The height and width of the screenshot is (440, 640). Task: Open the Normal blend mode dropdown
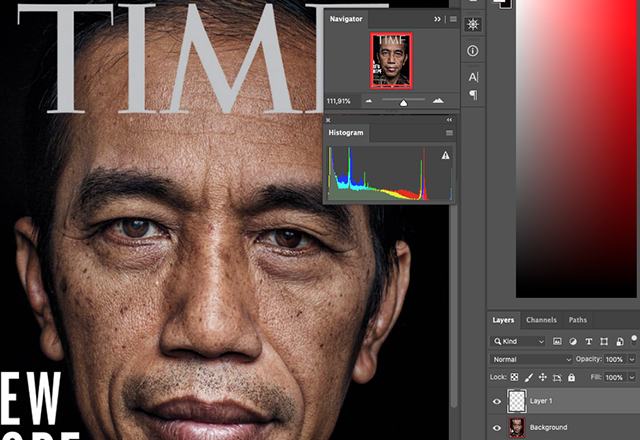click(x=531, y=360)
